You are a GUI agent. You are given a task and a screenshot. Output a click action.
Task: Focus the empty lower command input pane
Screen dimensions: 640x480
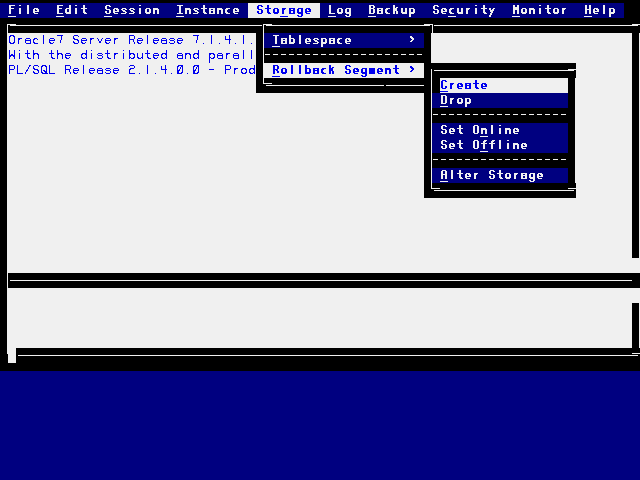320,320
